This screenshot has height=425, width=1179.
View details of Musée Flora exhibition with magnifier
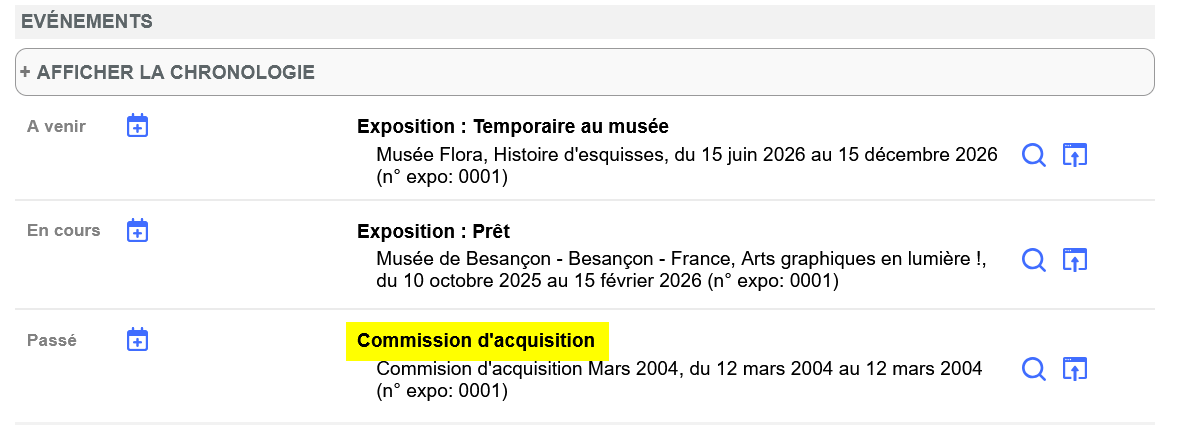pos(1033,155)
